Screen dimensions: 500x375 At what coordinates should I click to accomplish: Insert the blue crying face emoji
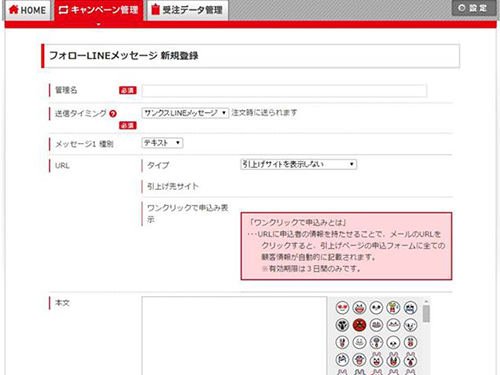(410, 308)
